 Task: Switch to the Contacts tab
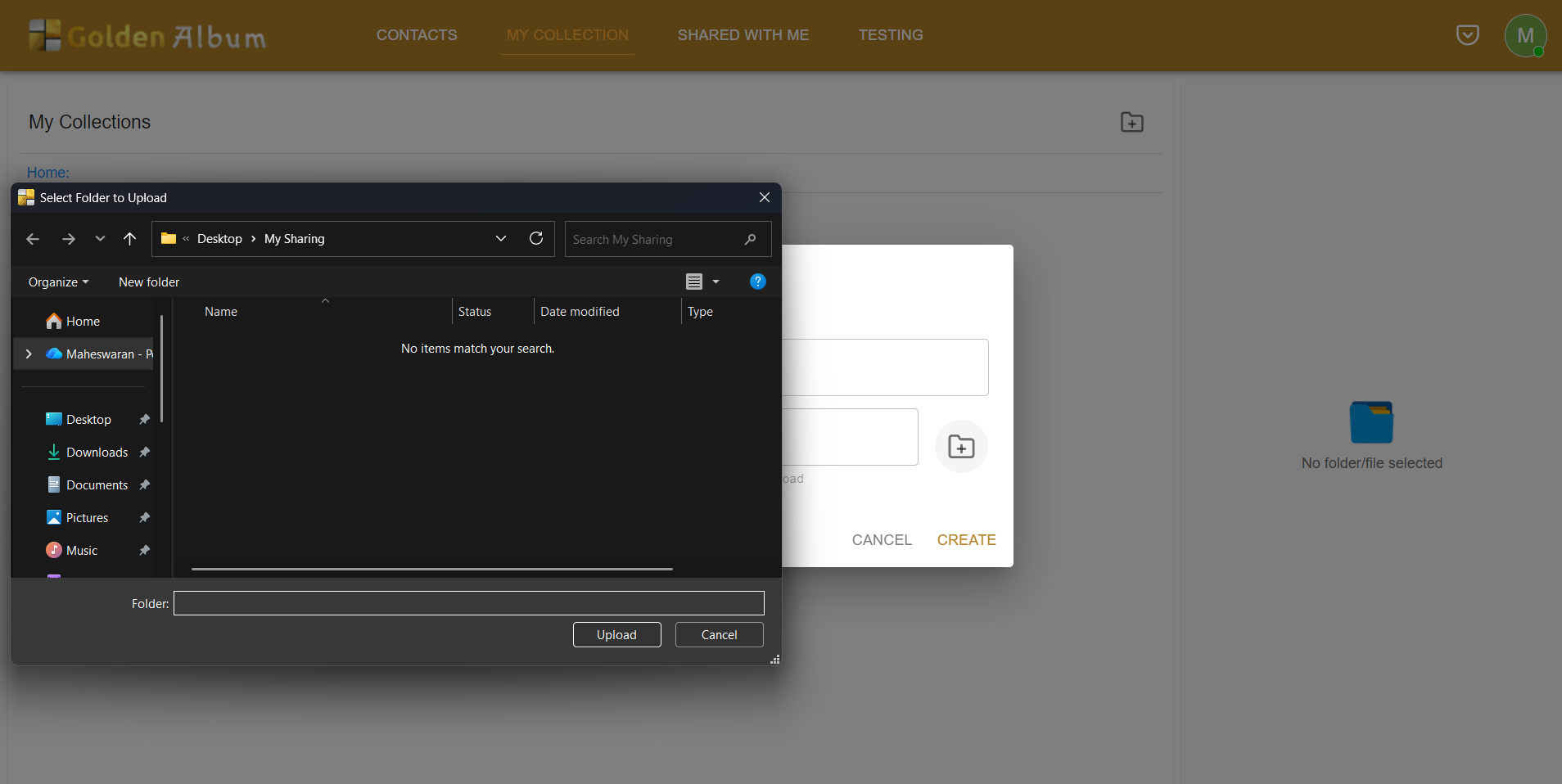(x=417, y=35)
